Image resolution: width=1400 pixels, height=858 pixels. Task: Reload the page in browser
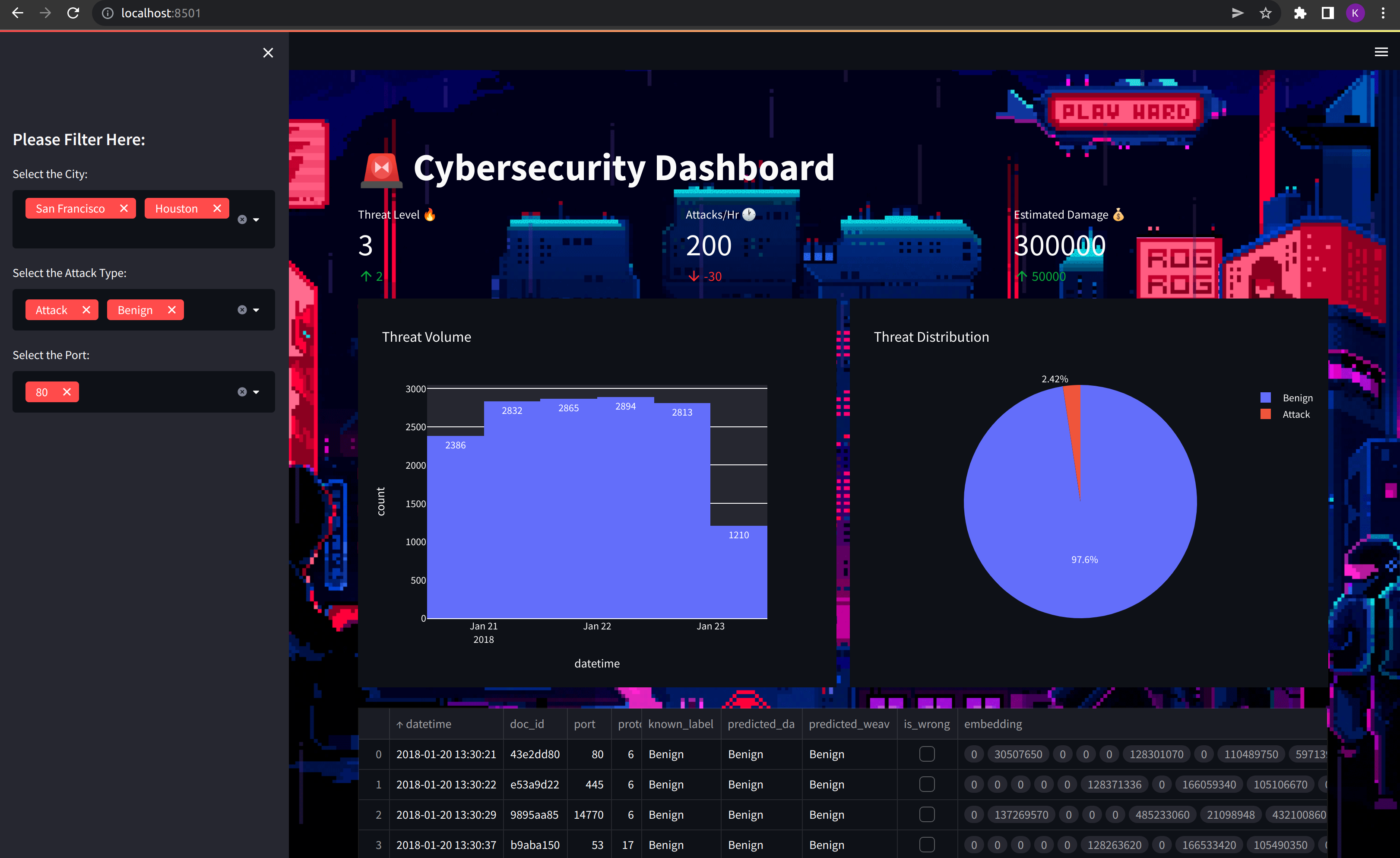pos(73,13)
